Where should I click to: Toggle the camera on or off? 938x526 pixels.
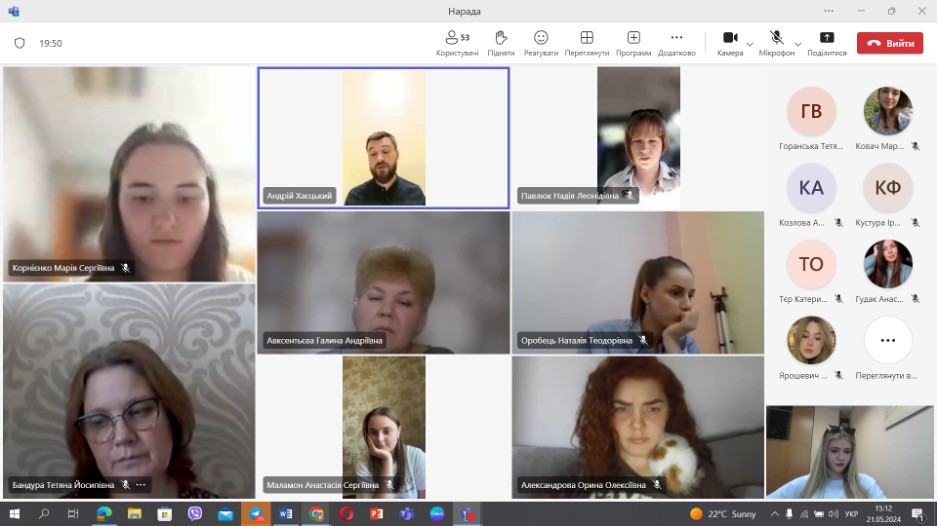tap(730, 43)
